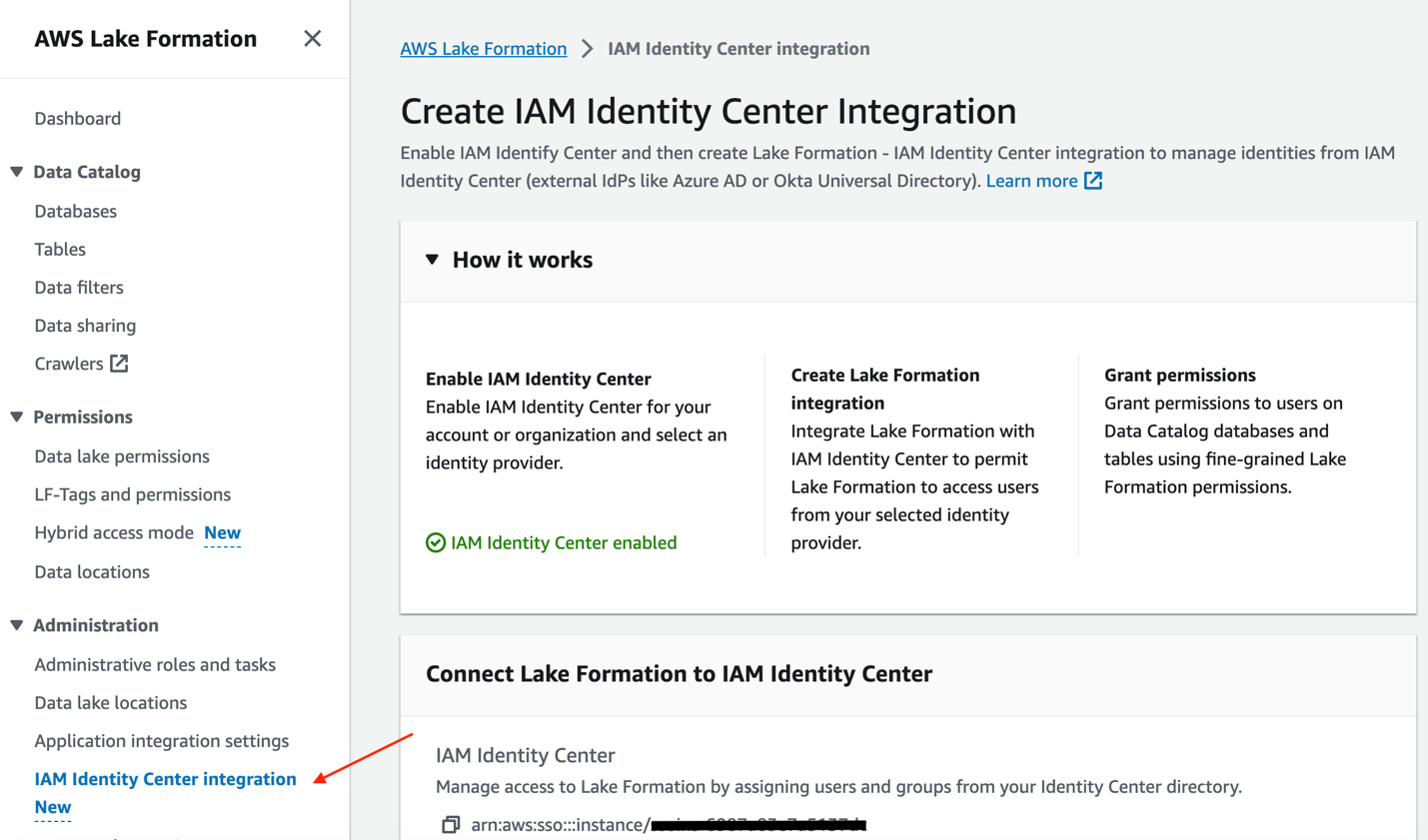1428x840 pixels.
Task: Open the Crawlers external link icon
Action: pyautogui.click(x=119, y=364)
